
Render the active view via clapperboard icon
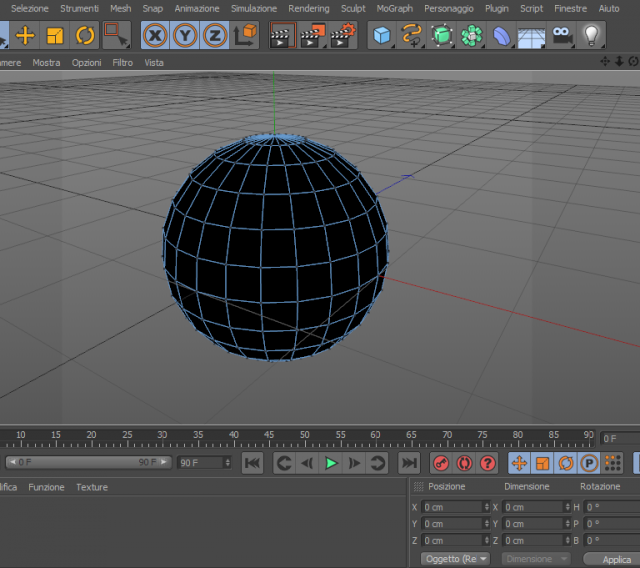point(282,36)
